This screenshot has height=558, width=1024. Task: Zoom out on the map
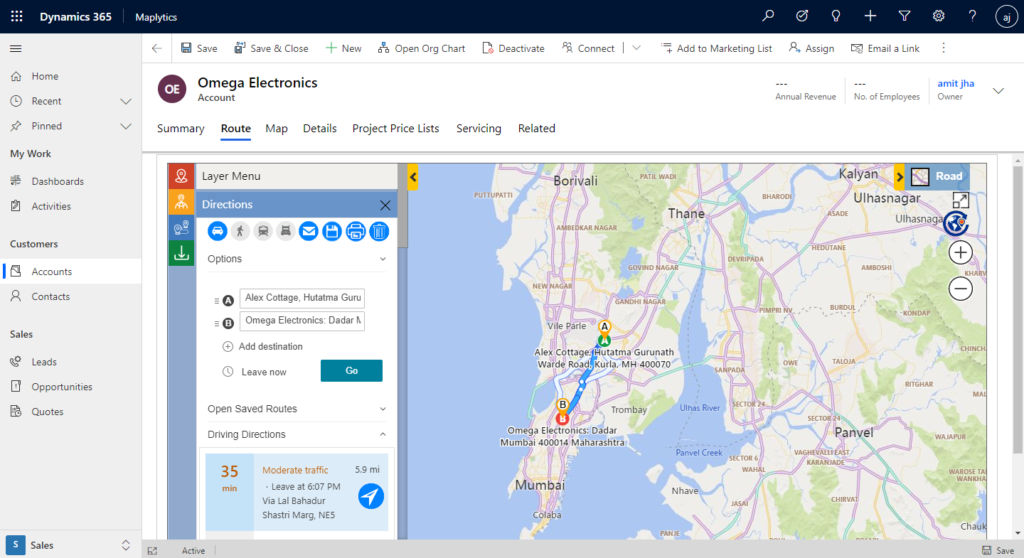[961, 288]
